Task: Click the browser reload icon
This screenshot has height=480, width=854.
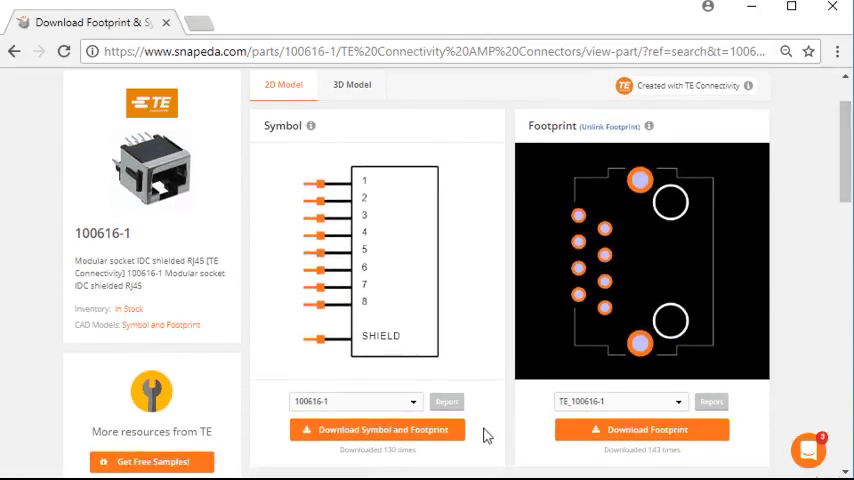Action: 64,51
